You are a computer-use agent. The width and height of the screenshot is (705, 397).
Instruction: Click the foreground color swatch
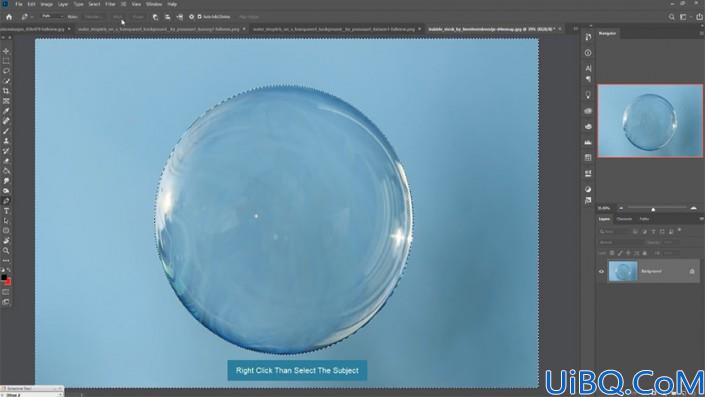(4, 278)
